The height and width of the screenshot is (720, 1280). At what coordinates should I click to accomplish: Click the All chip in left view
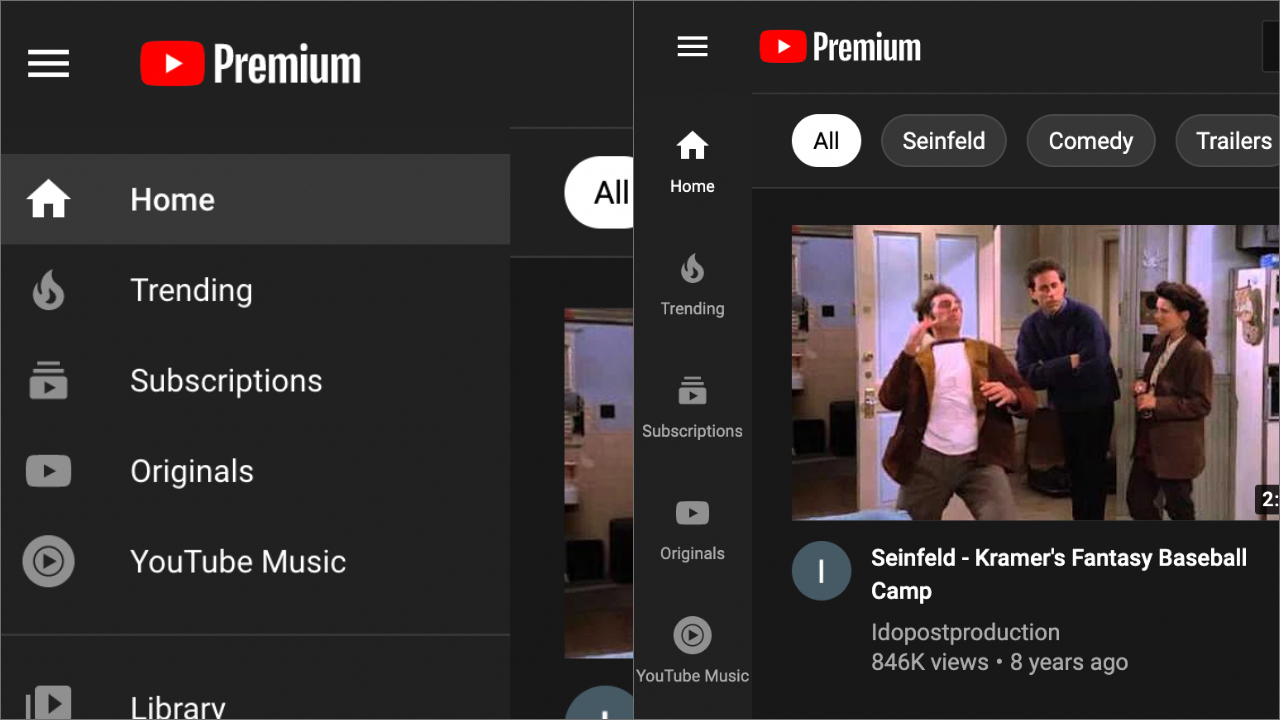[599, 192]
